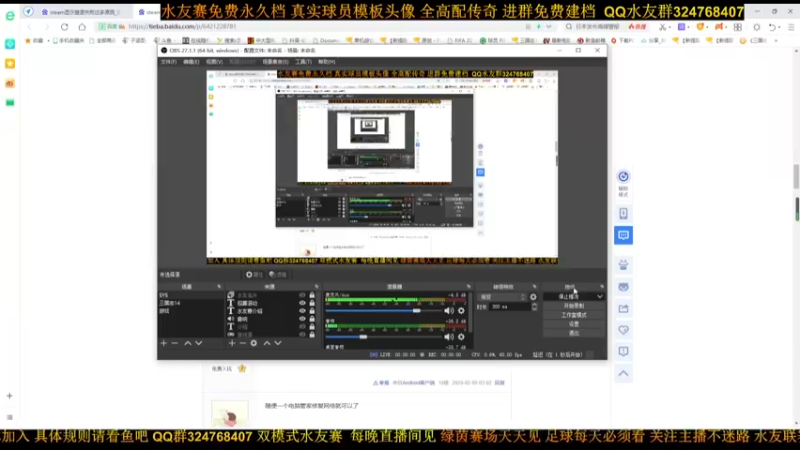Open OBS 工具 menu
The height and width of the screenshot is (450, 800).
pyautogui.click(x=303, y=62)
